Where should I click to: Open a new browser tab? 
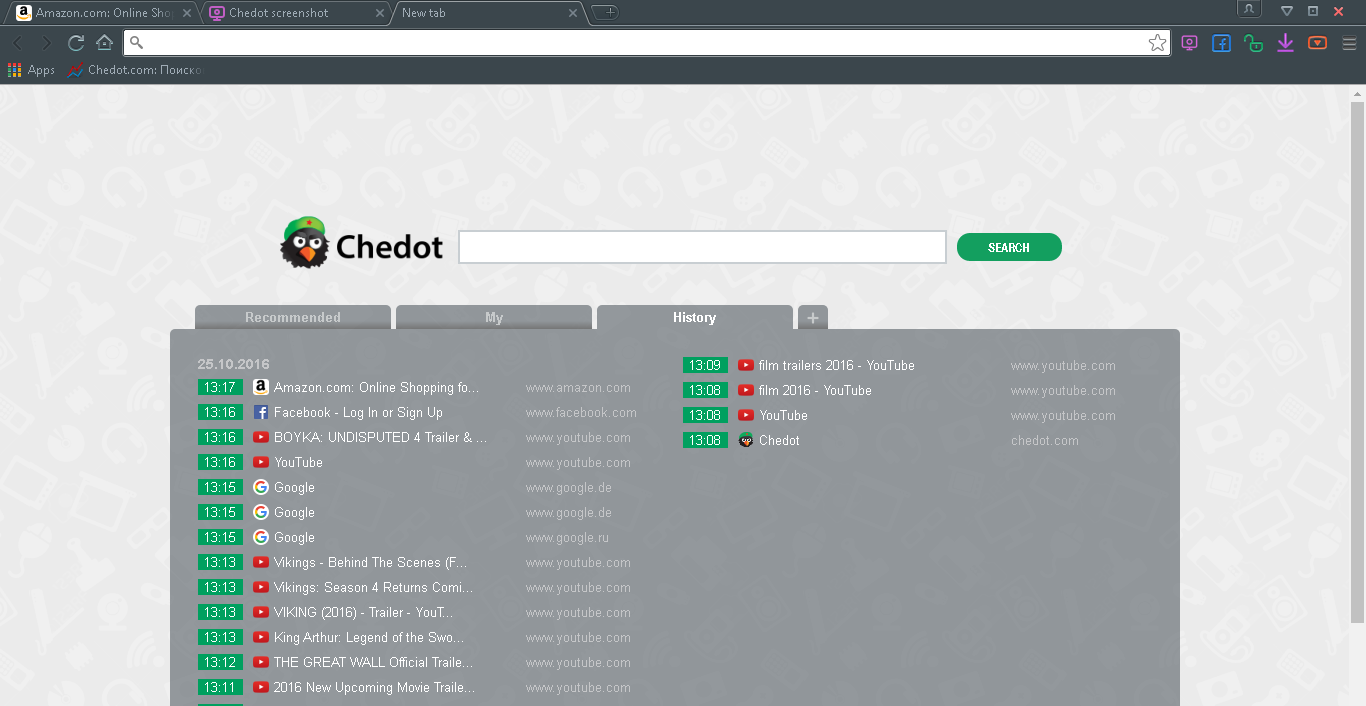click(606, 13)
